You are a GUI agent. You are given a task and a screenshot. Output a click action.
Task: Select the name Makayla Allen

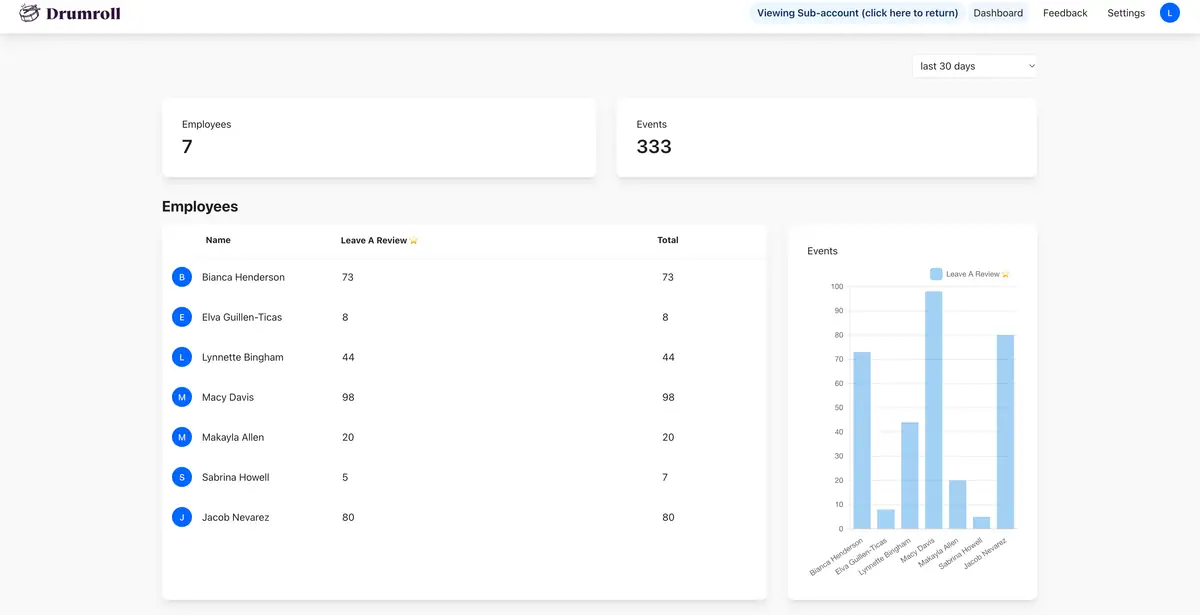[233, 437]
